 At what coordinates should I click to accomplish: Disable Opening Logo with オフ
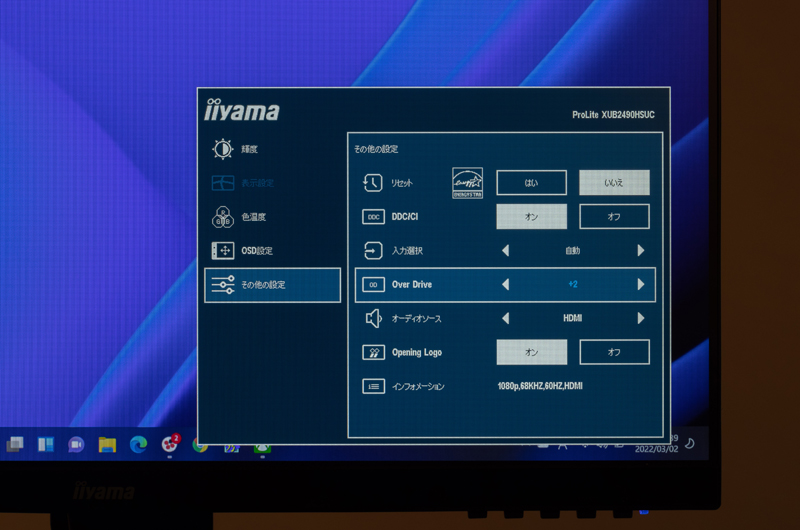click(x=614, y=352)
